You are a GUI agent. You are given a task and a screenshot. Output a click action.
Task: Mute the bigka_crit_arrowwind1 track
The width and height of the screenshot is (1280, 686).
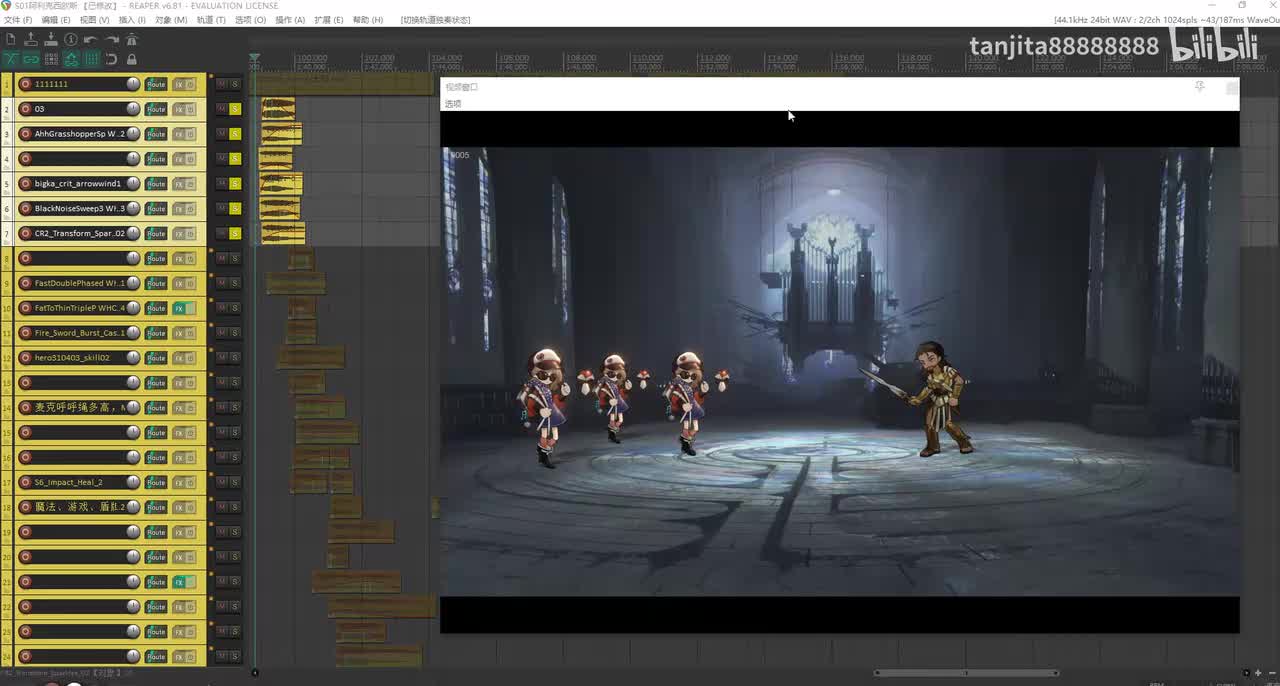(221, 184)
